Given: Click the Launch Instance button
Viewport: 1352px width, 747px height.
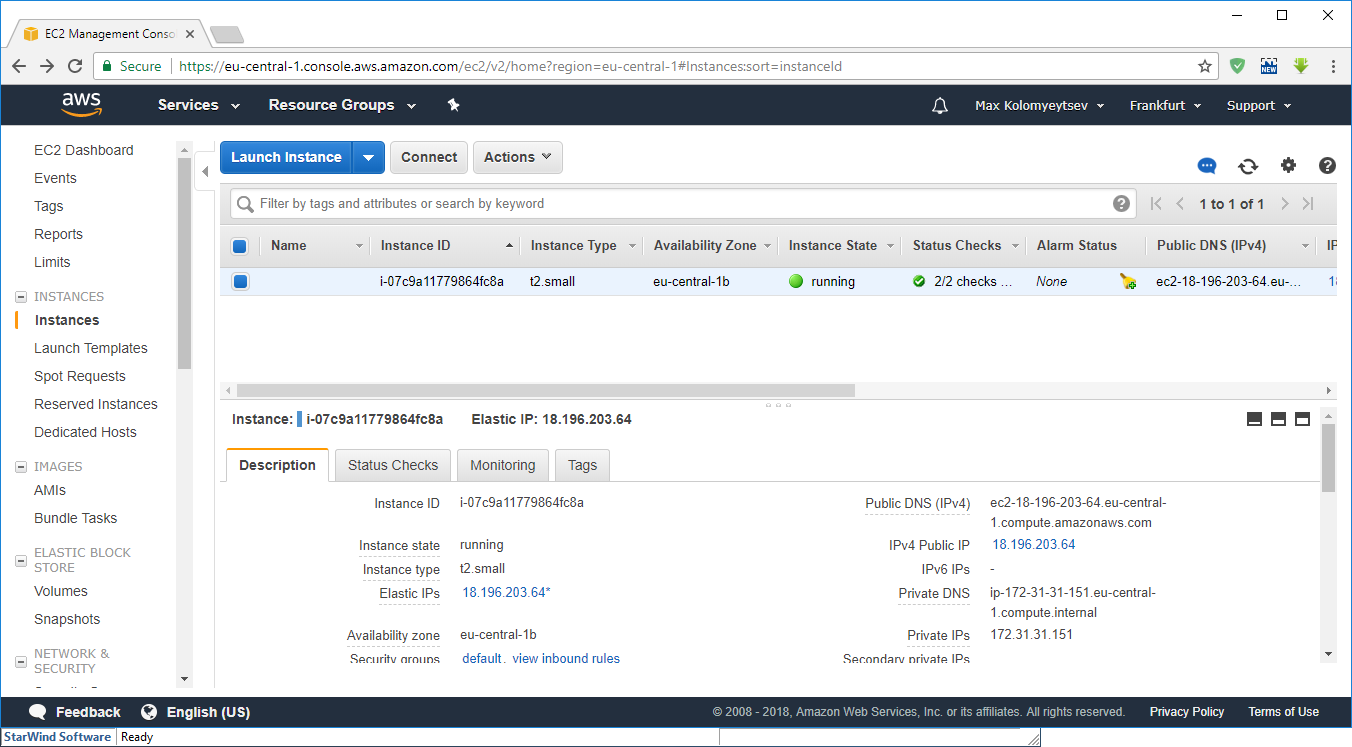Looking at the screenshot, I should 287,157.
